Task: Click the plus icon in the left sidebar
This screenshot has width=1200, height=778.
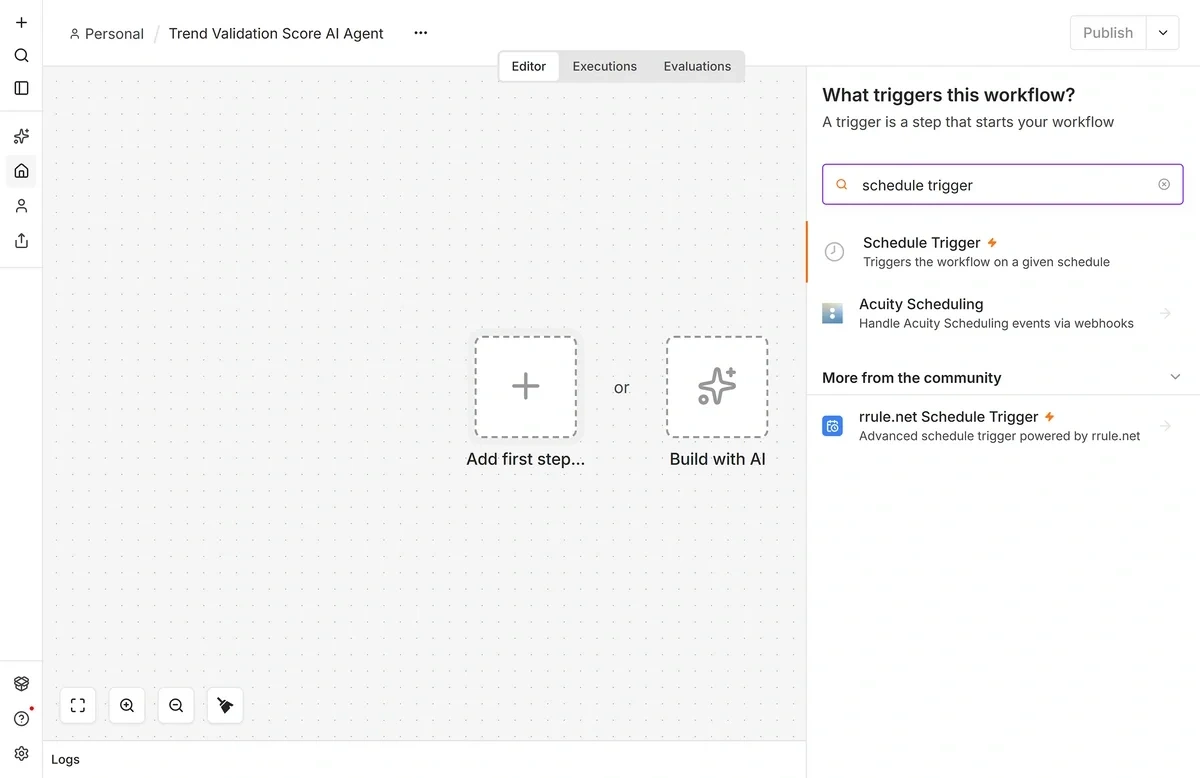Action: [21, 22]
